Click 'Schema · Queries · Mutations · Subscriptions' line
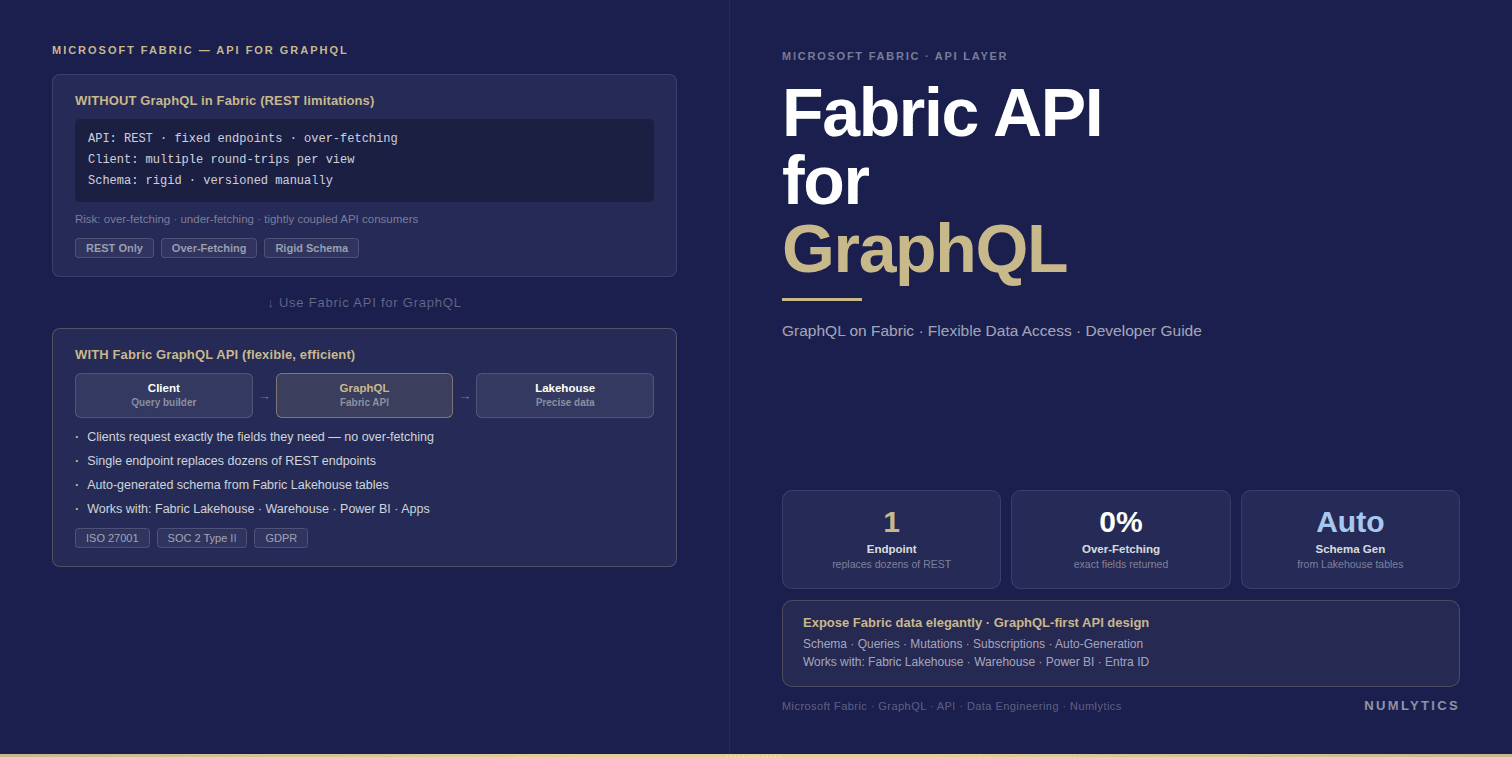 point(973,644)
